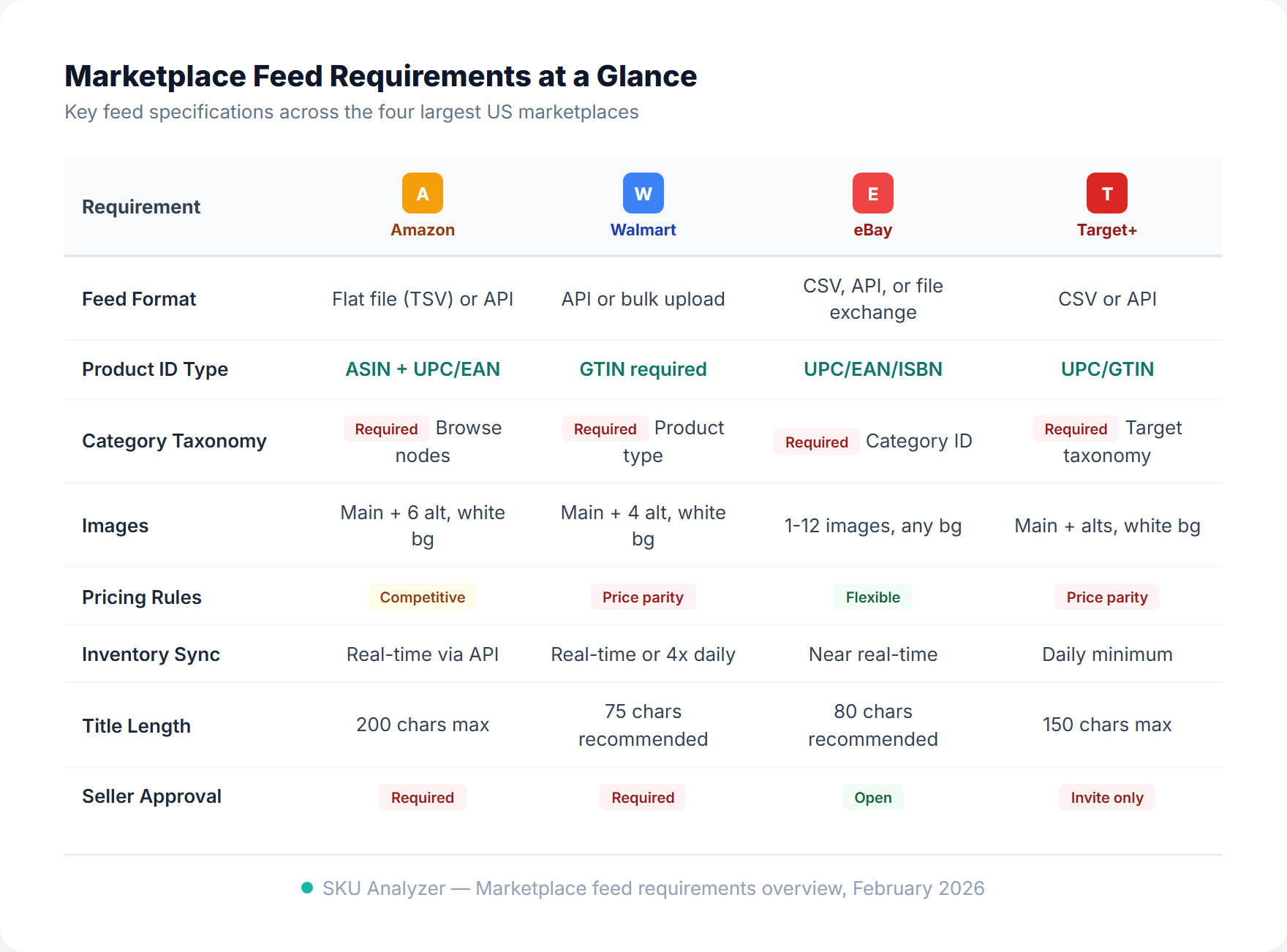
Task: Select the Amazon column header label
Action: pyautogui.click(x=422, y=229)
